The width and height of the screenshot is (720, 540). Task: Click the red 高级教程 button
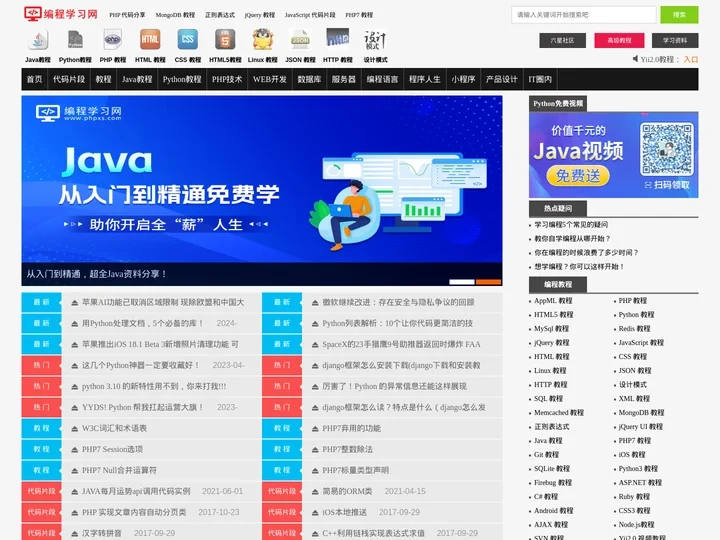pyautogui.click(x=619, y=40)
